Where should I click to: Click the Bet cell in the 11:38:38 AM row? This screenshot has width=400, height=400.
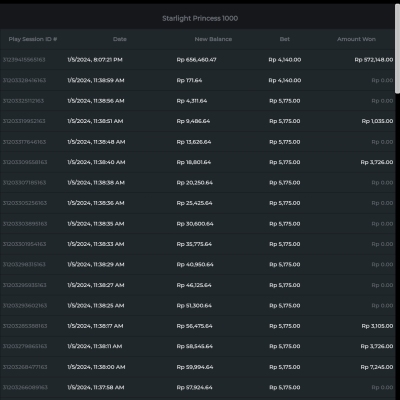pyautogui.click(x=285, y=183)
